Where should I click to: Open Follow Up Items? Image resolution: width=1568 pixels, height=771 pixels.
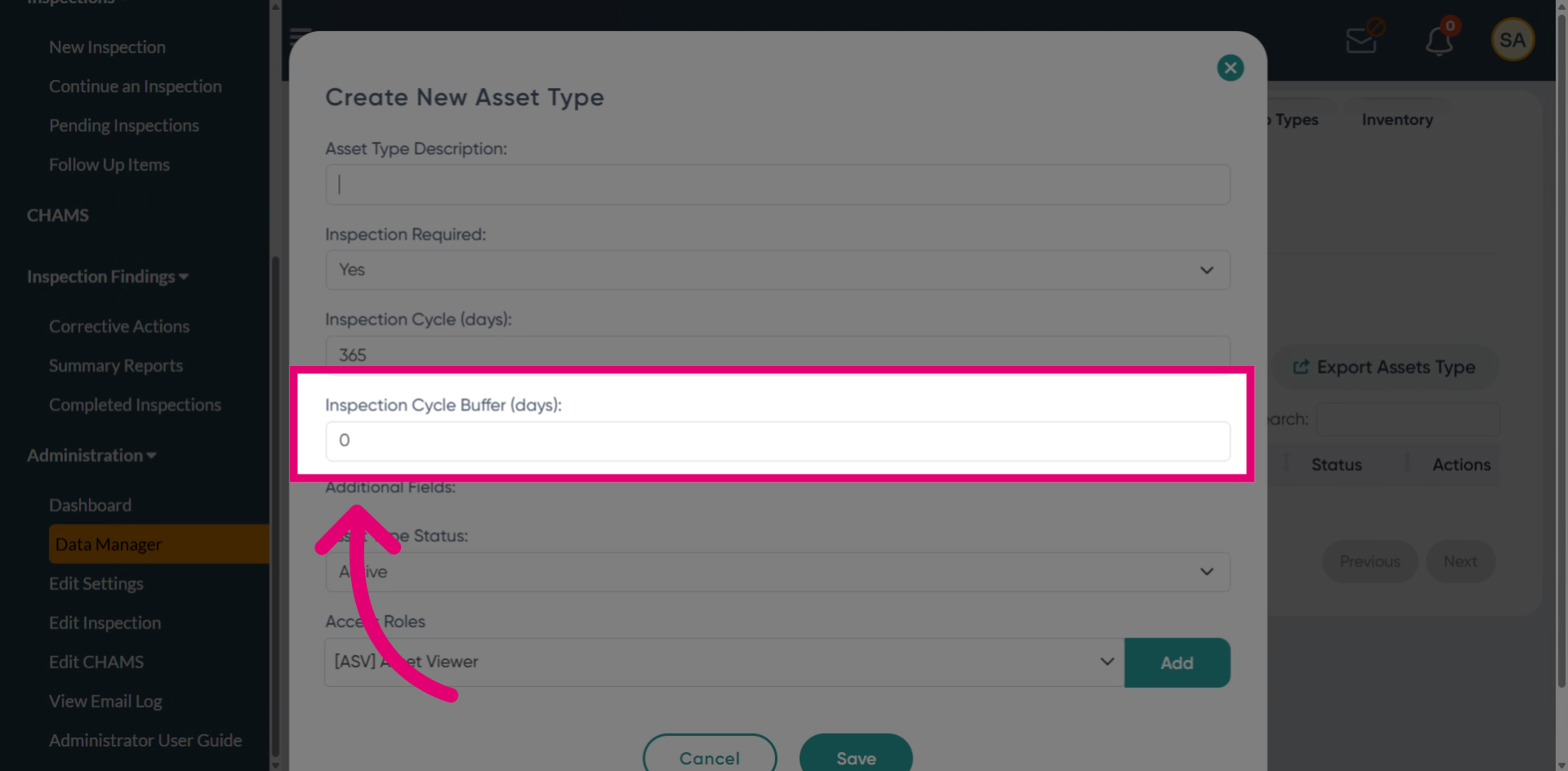pos(109,165)
